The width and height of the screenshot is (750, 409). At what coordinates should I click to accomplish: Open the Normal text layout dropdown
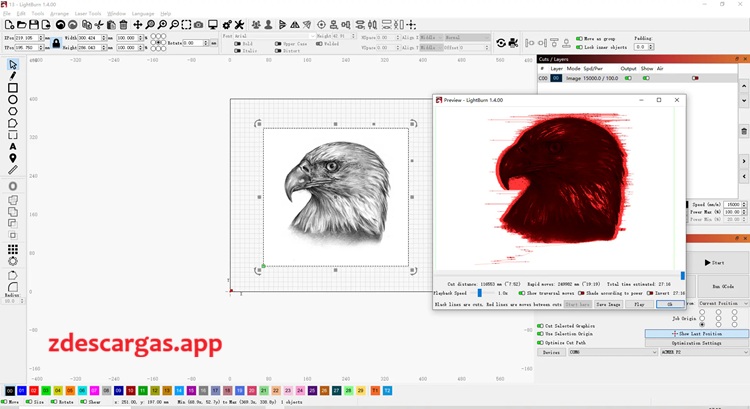467,37
